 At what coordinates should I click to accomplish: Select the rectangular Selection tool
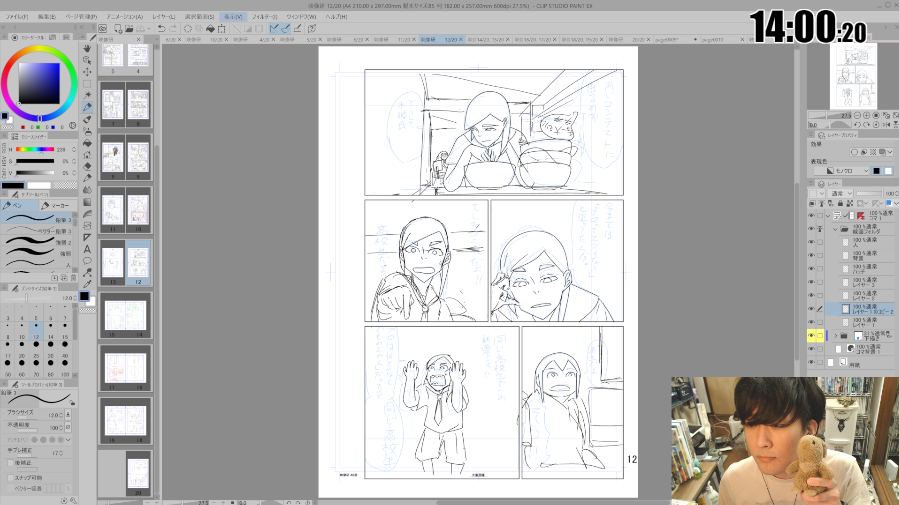click(87, 84)
